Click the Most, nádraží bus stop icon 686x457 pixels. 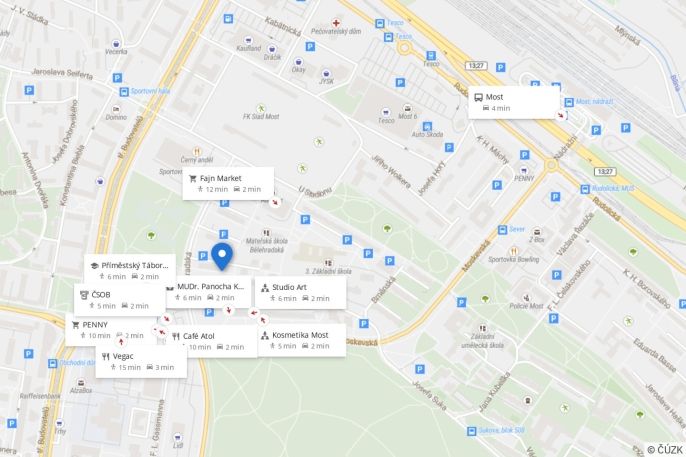569,102
